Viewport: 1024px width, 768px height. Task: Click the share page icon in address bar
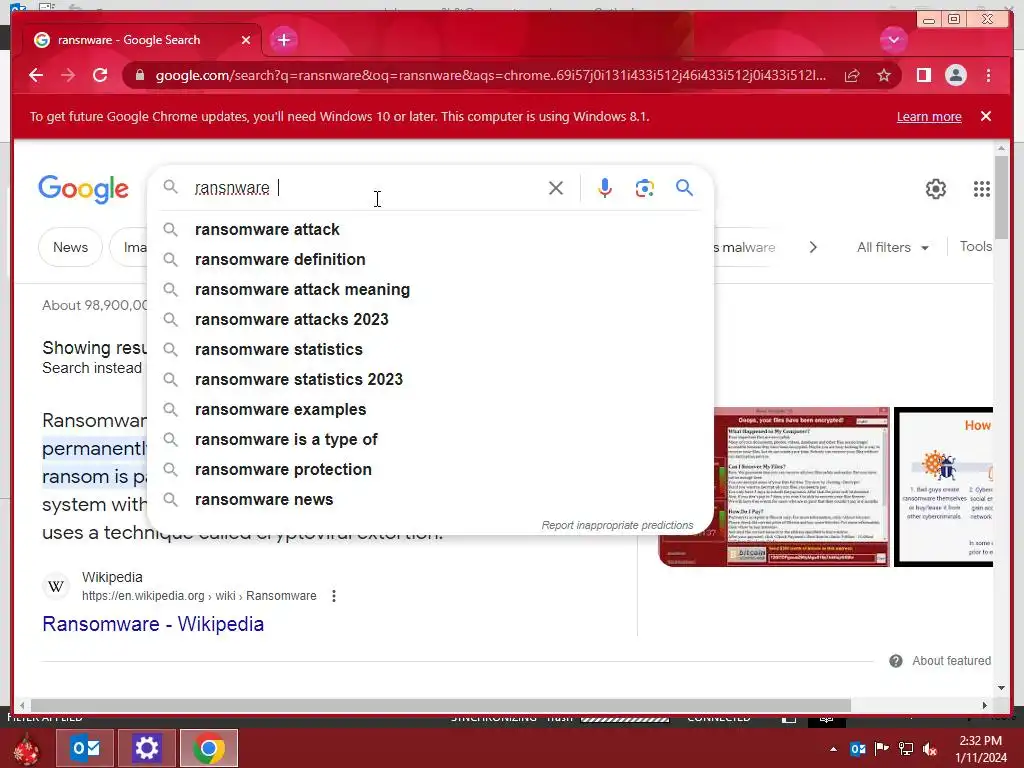tap(852, 76)
